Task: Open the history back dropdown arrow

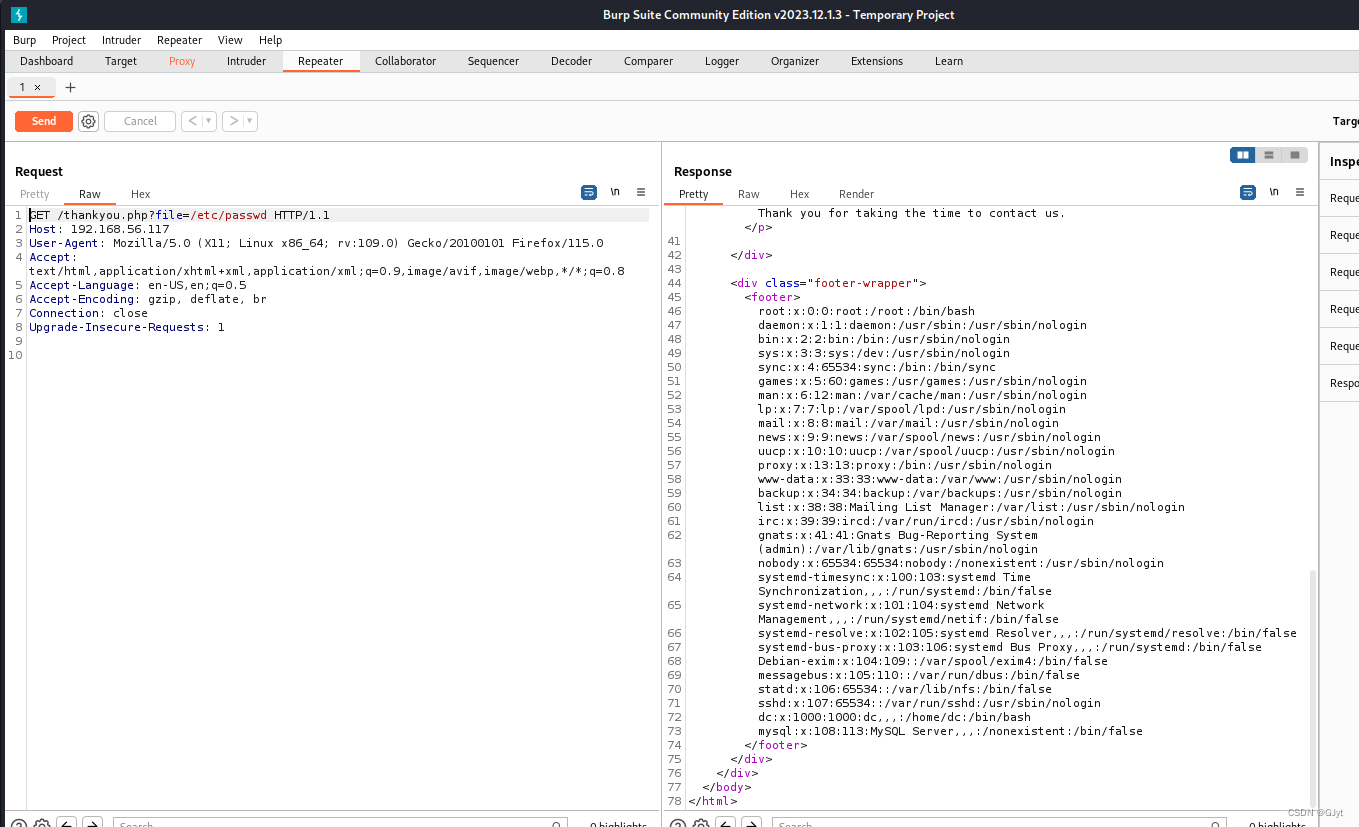Action: [x=209, y=121]
